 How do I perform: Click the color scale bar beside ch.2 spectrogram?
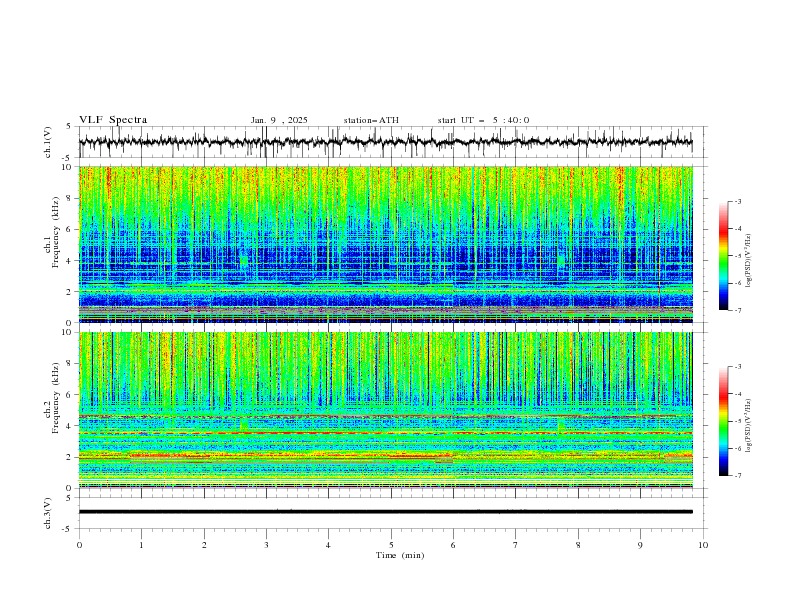point(723,421)
